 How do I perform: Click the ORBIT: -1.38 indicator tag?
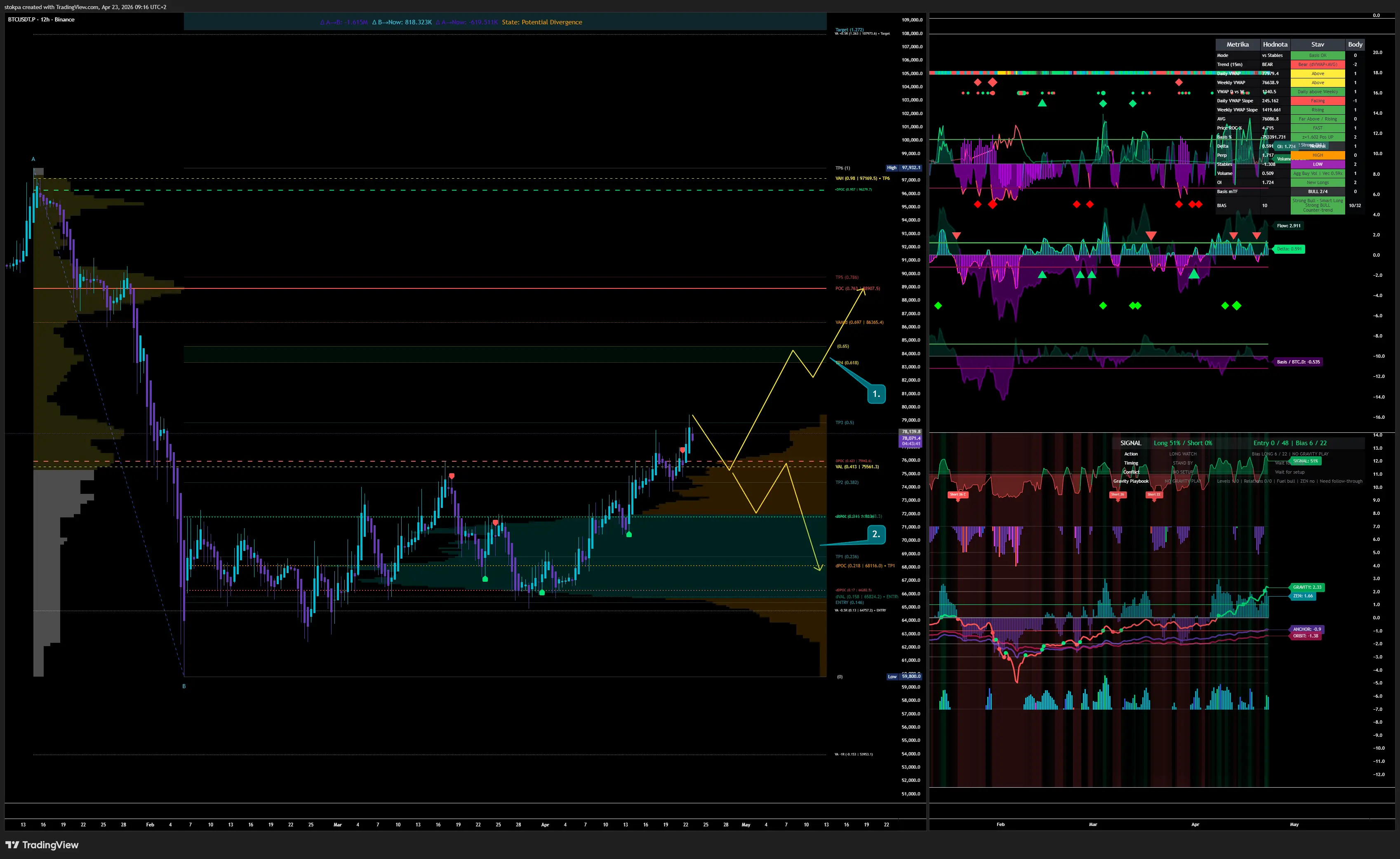1305,636
